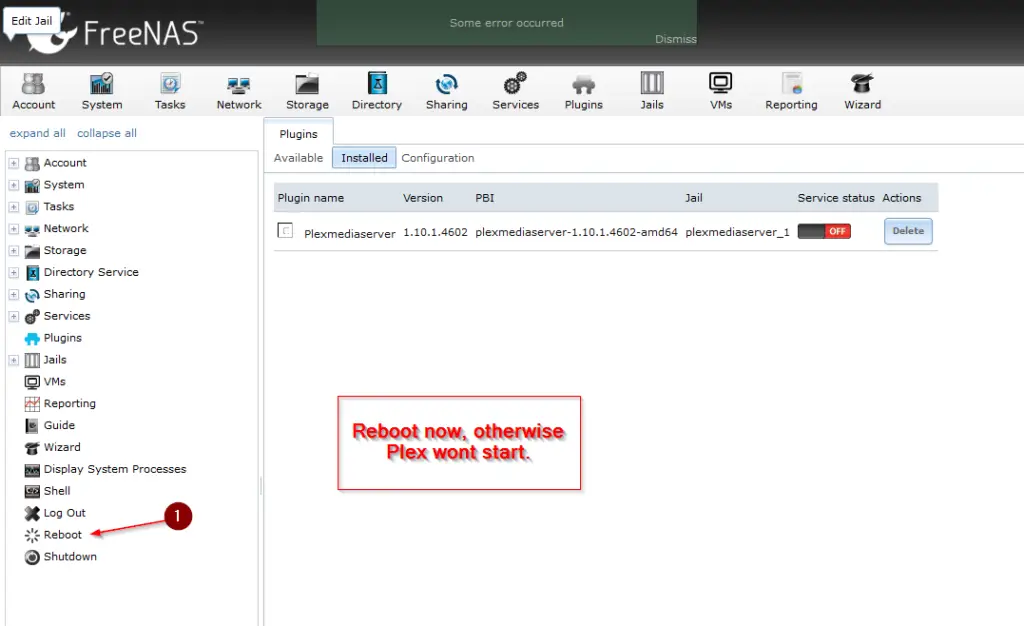Screen dimensions: 1024x626
Task: Click the collapse all link
Action: [x=107, y=133]
